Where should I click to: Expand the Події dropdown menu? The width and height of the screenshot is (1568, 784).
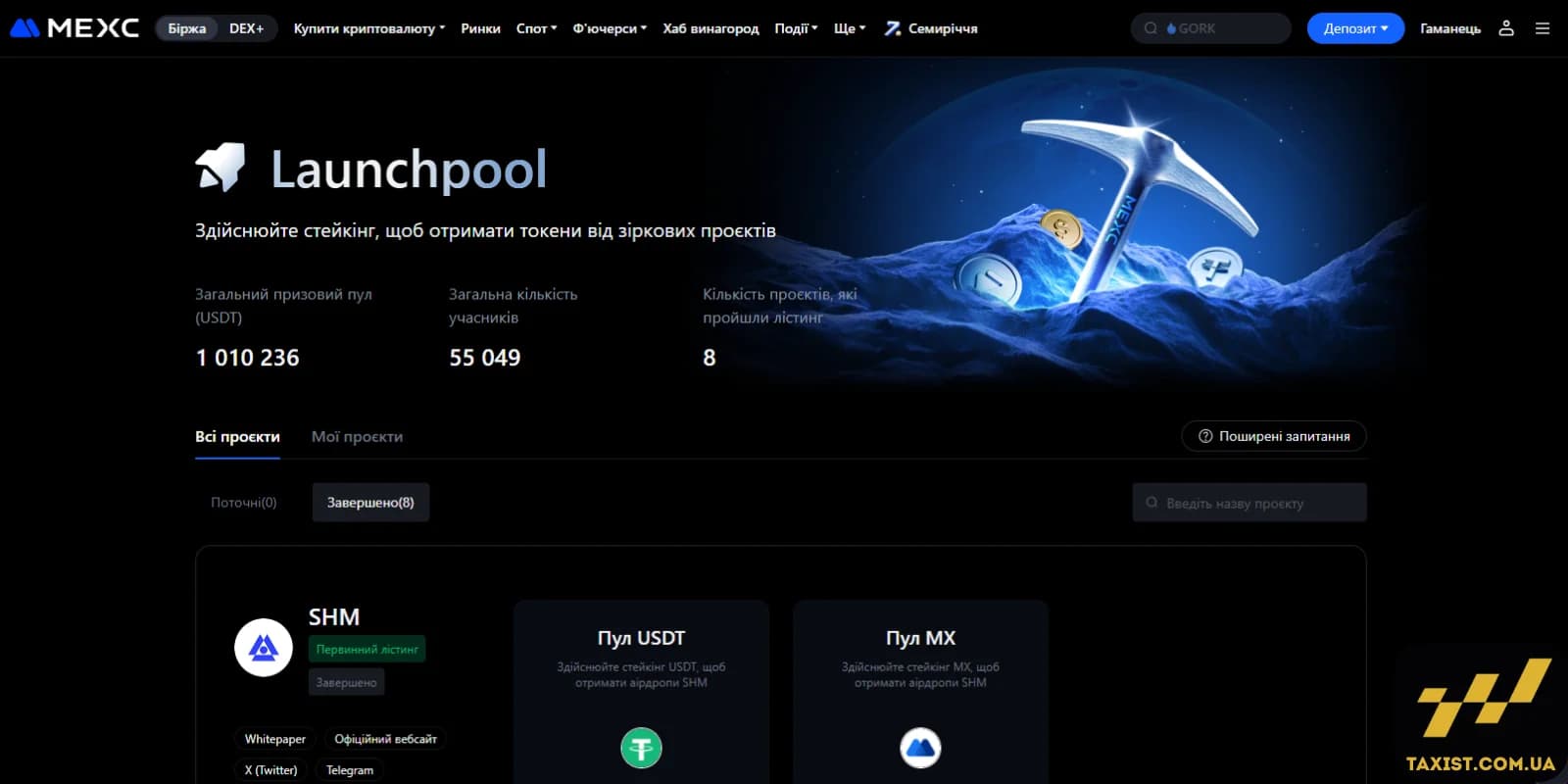tap(796, 28)
